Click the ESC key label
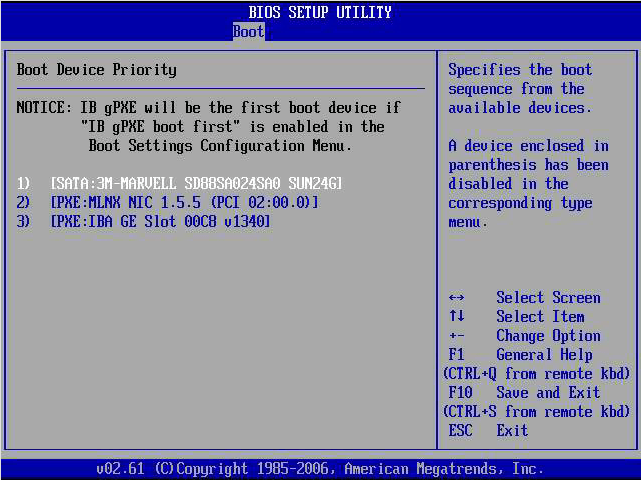This screenshot has height=480, width=641. coord(460,431)
